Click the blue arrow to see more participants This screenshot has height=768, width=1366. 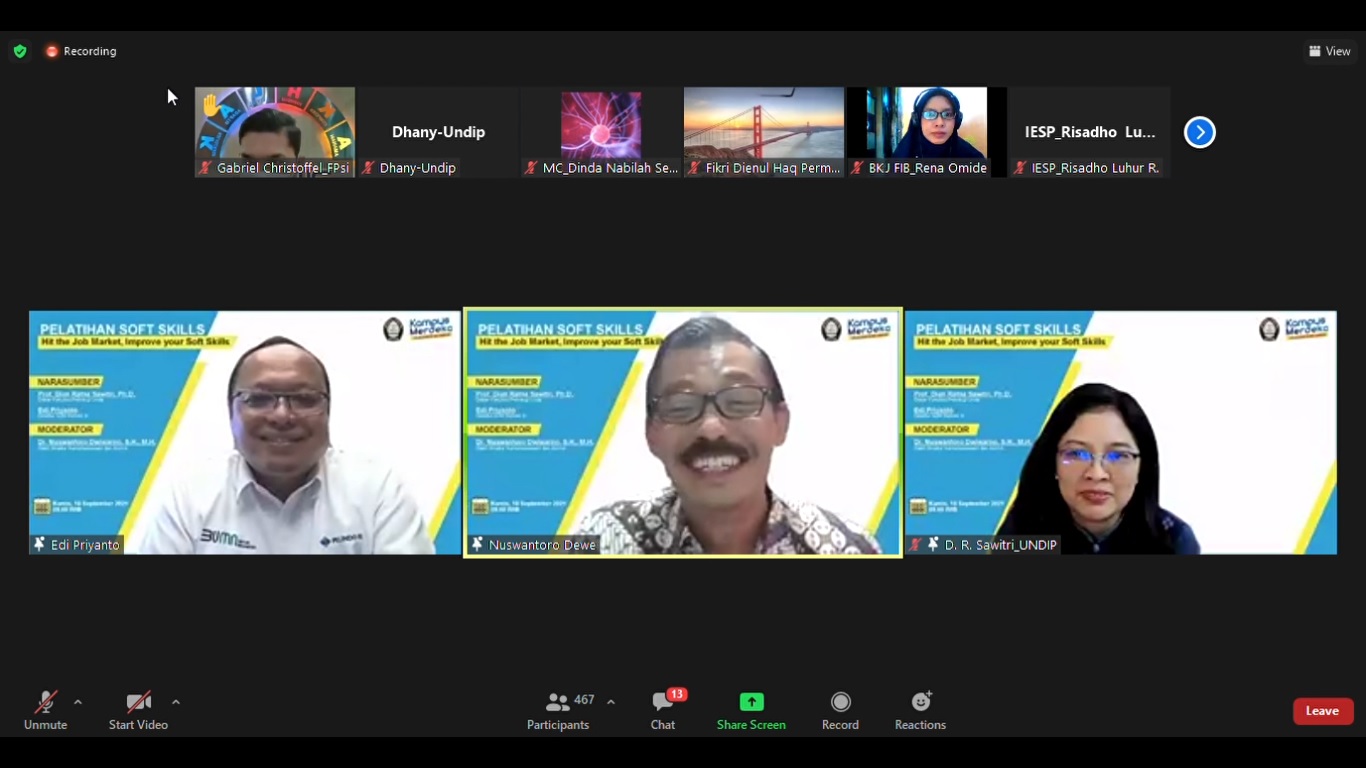point(1199,131)
